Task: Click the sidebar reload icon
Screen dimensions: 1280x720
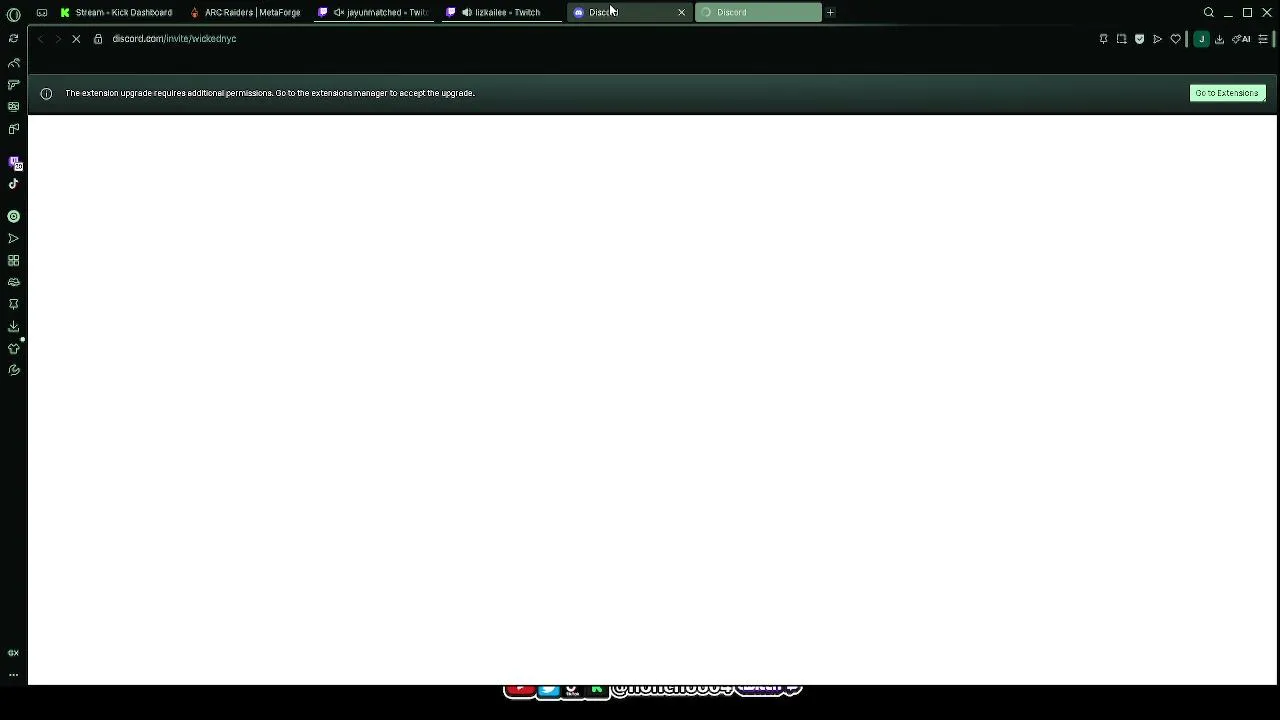Action: (14, 38)
